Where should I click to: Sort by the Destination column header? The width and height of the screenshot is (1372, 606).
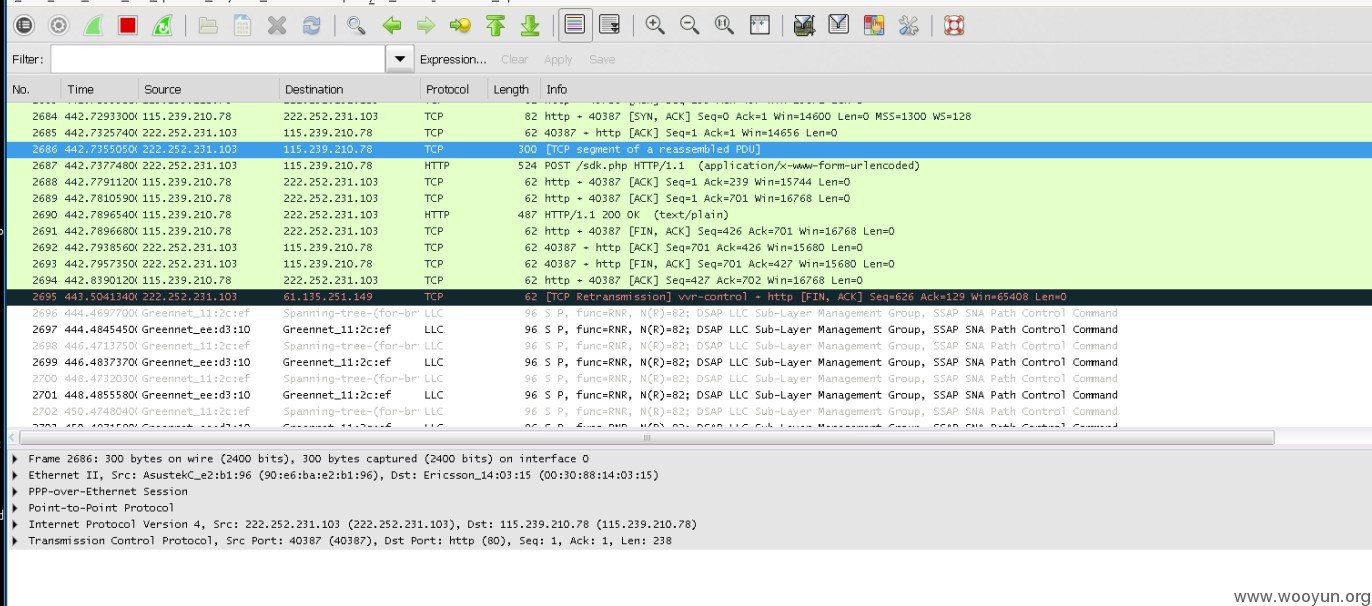tap(350, 89)
